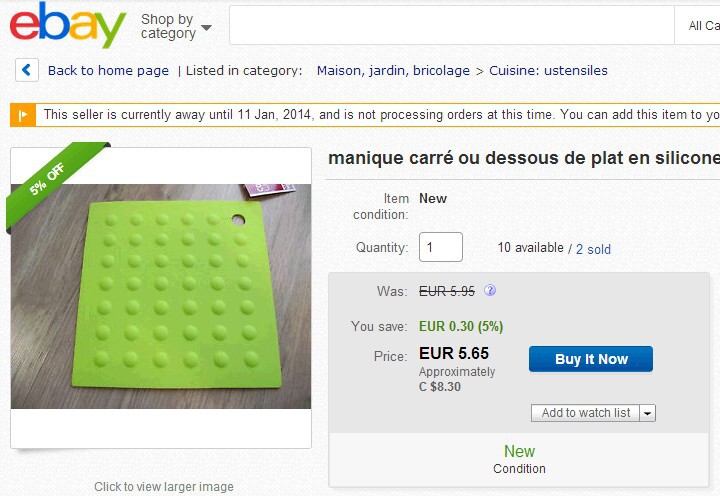Image resolution: width=720 pixels, height=496 pixels.
Task: Click the back arrow icon
Action: click(27, 70)
